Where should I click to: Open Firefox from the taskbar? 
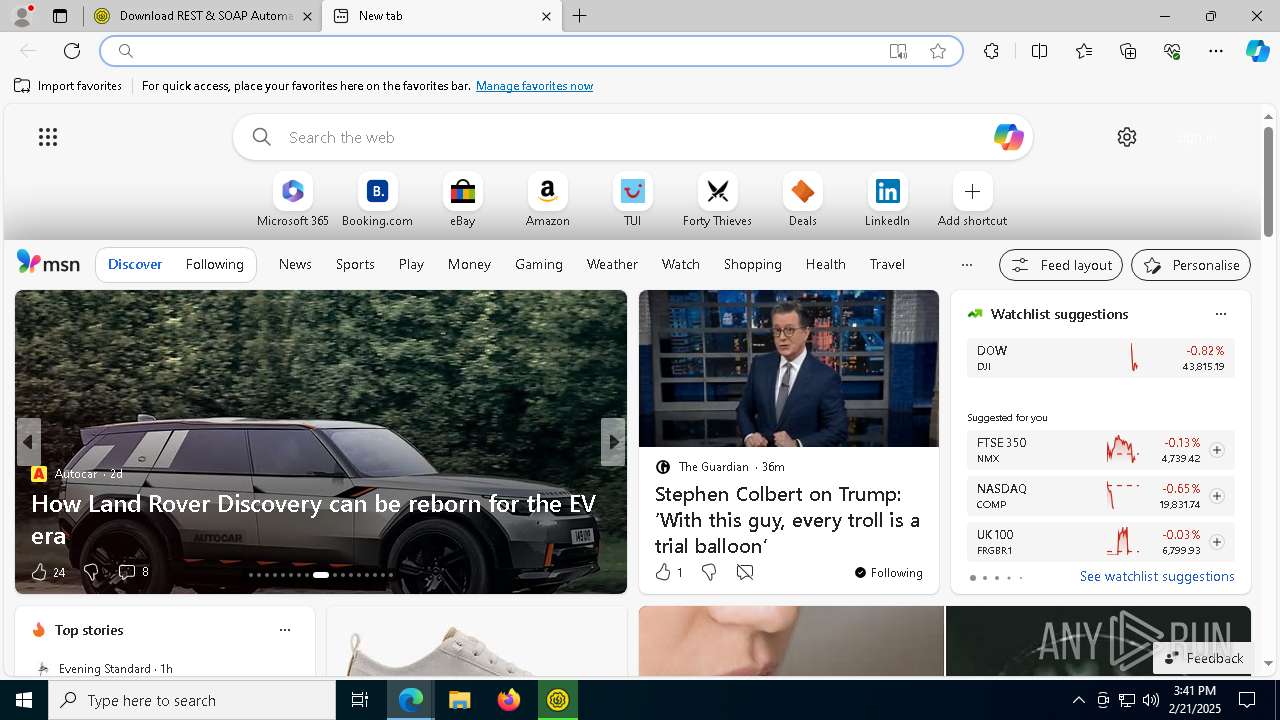[509, 700]
